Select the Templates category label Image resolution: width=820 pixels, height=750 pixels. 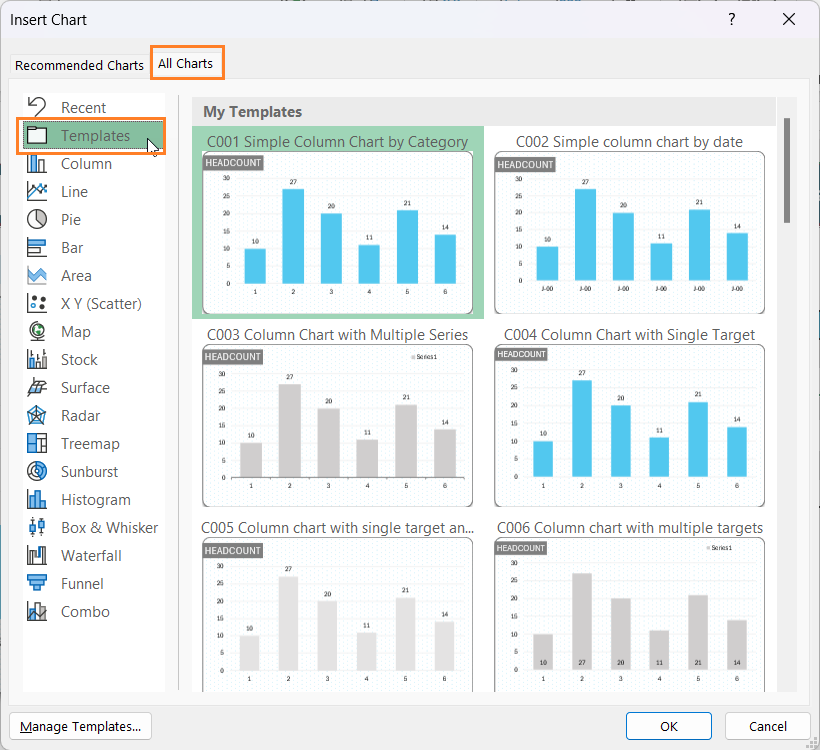[x=95, y=135]
